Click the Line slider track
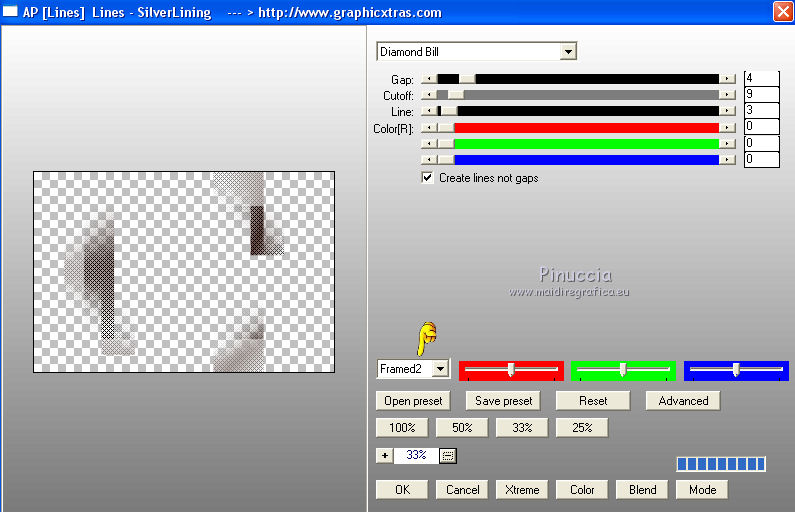Screen dimensions: 795x512 click(x=578, y=111)
